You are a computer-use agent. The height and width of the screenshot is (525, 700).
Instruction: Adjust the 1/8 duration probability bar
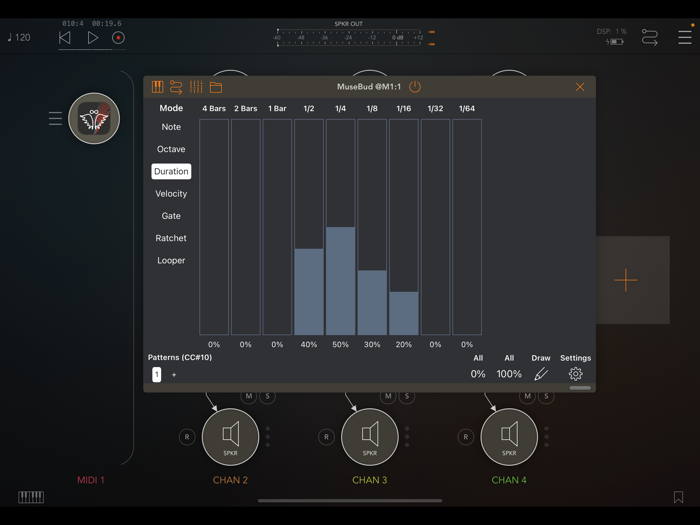(372, 227)
